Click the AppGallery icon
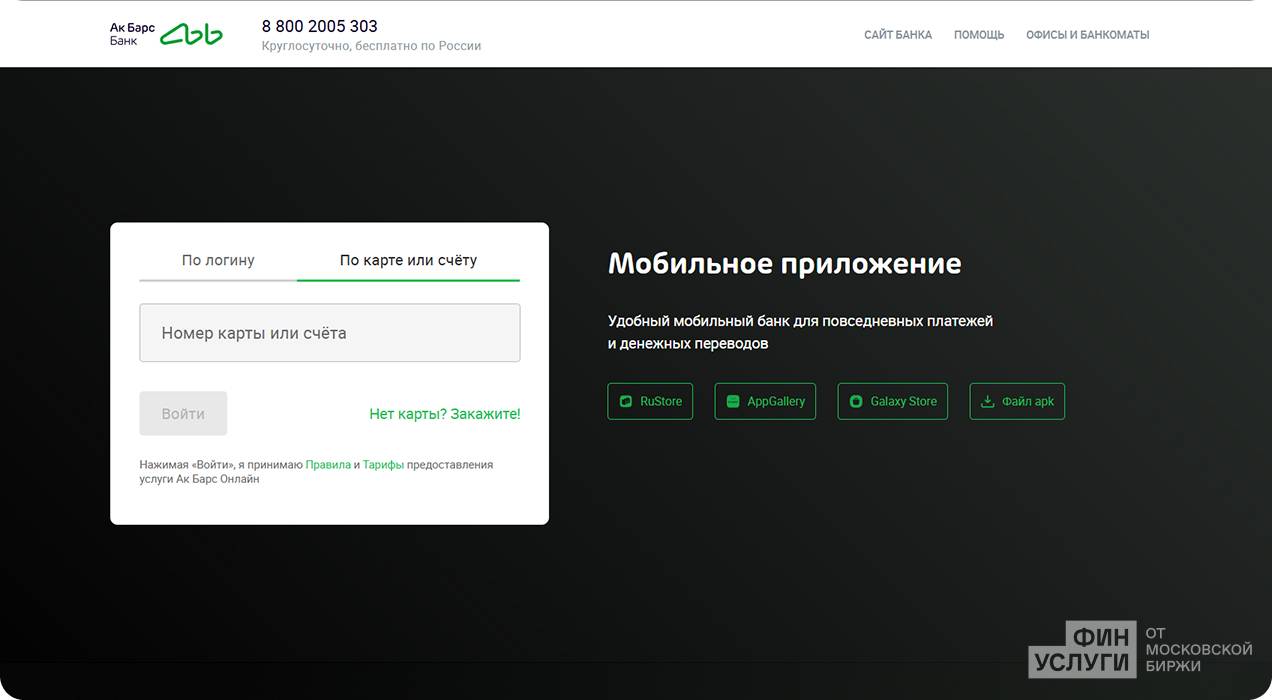Viewport: 1272px width, 700px height. pos(733,401)
